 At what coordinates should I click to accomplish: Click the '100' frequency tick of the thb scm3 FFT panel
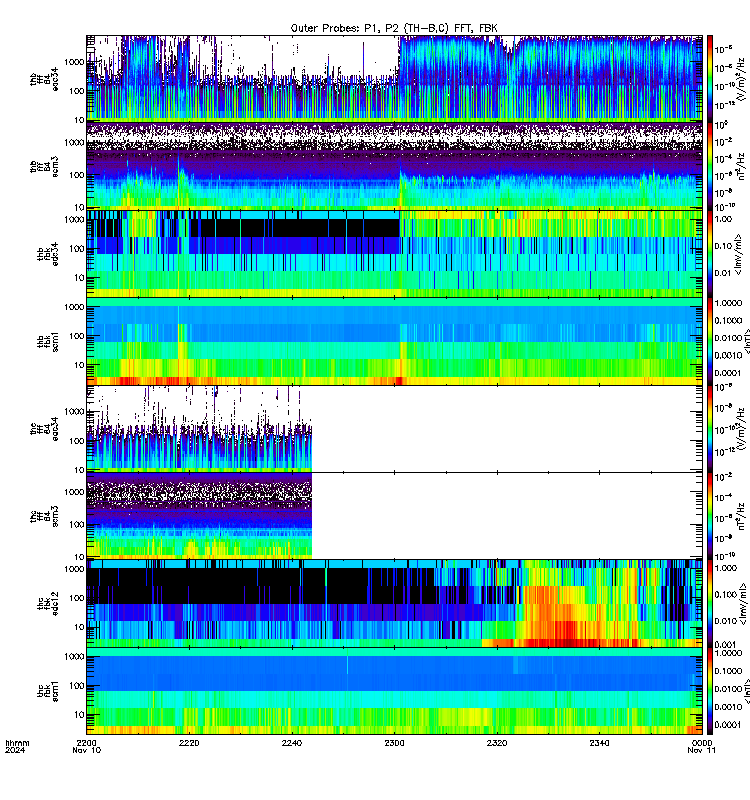point(77,175)
